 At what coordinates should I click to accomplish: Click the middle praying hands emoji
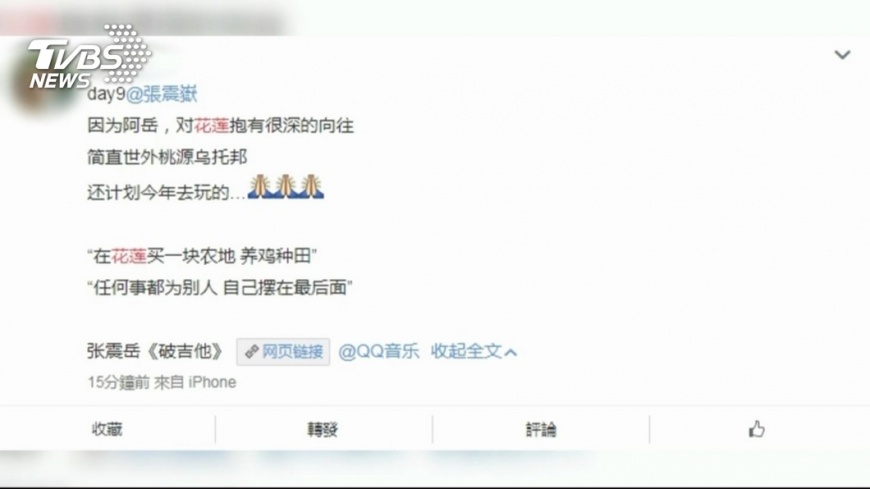(285, 187)
